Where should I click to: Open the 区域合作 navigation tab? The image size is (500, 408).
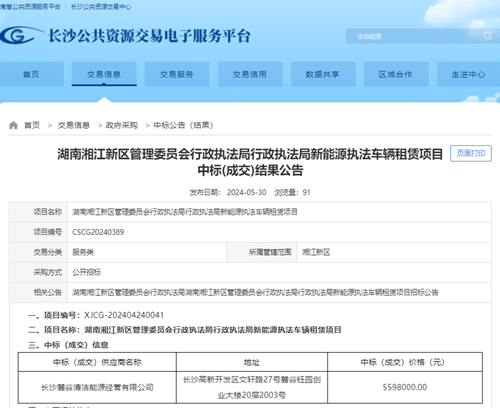click(x=396, y=74)
